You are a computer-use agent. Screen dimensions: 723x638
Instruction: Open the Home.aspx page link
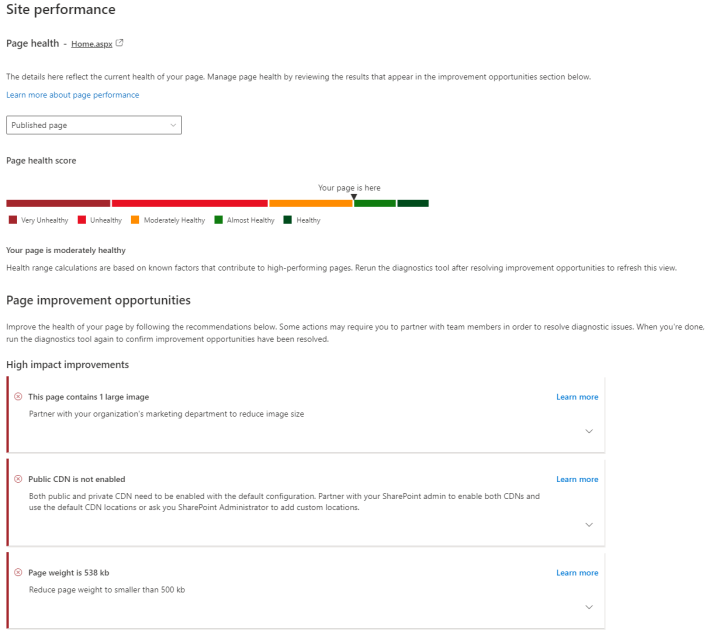[x=90, y=44]
